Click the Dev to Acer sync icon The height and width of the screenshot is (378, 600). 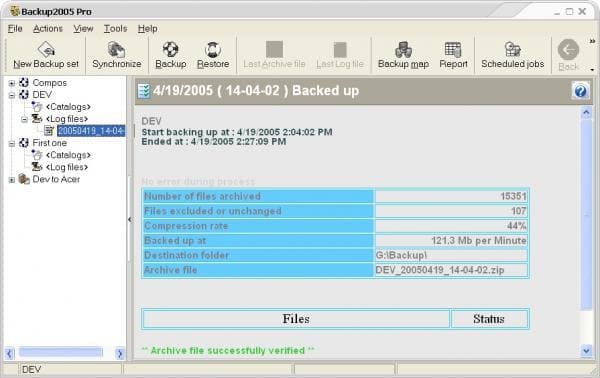coord(24,179)
